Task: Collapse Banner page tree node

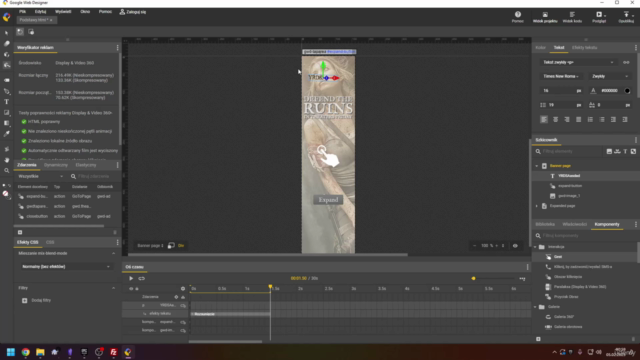Action: coord(537,166)
